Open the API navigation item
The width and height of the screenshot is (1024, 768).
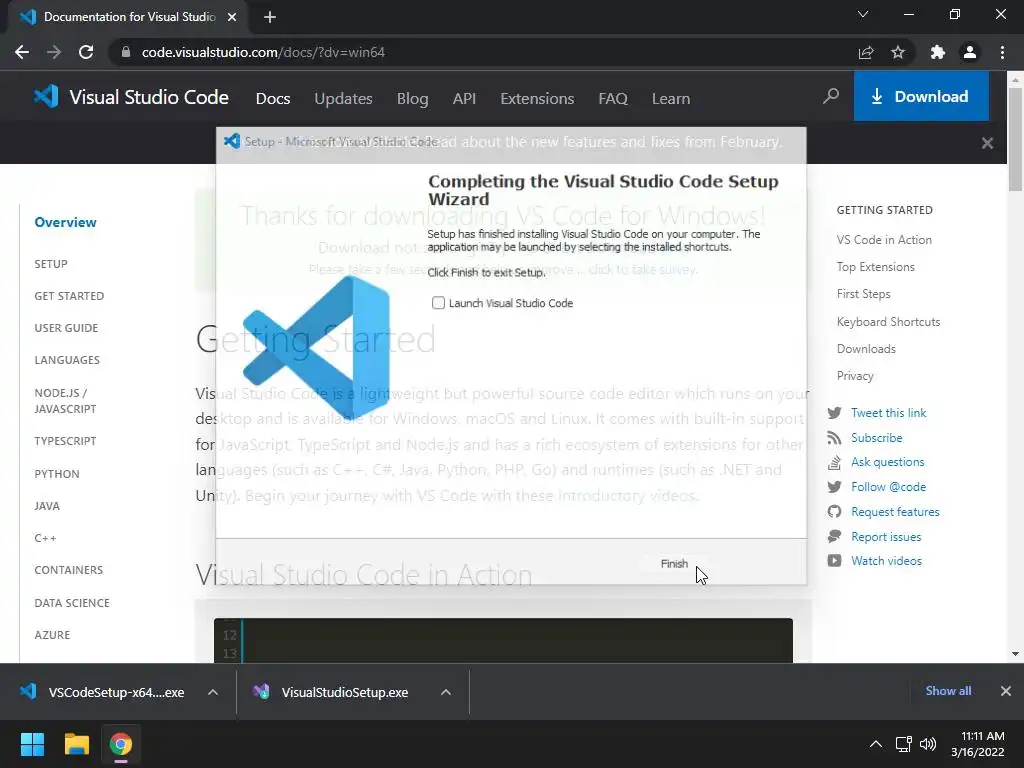coord(464,99)
